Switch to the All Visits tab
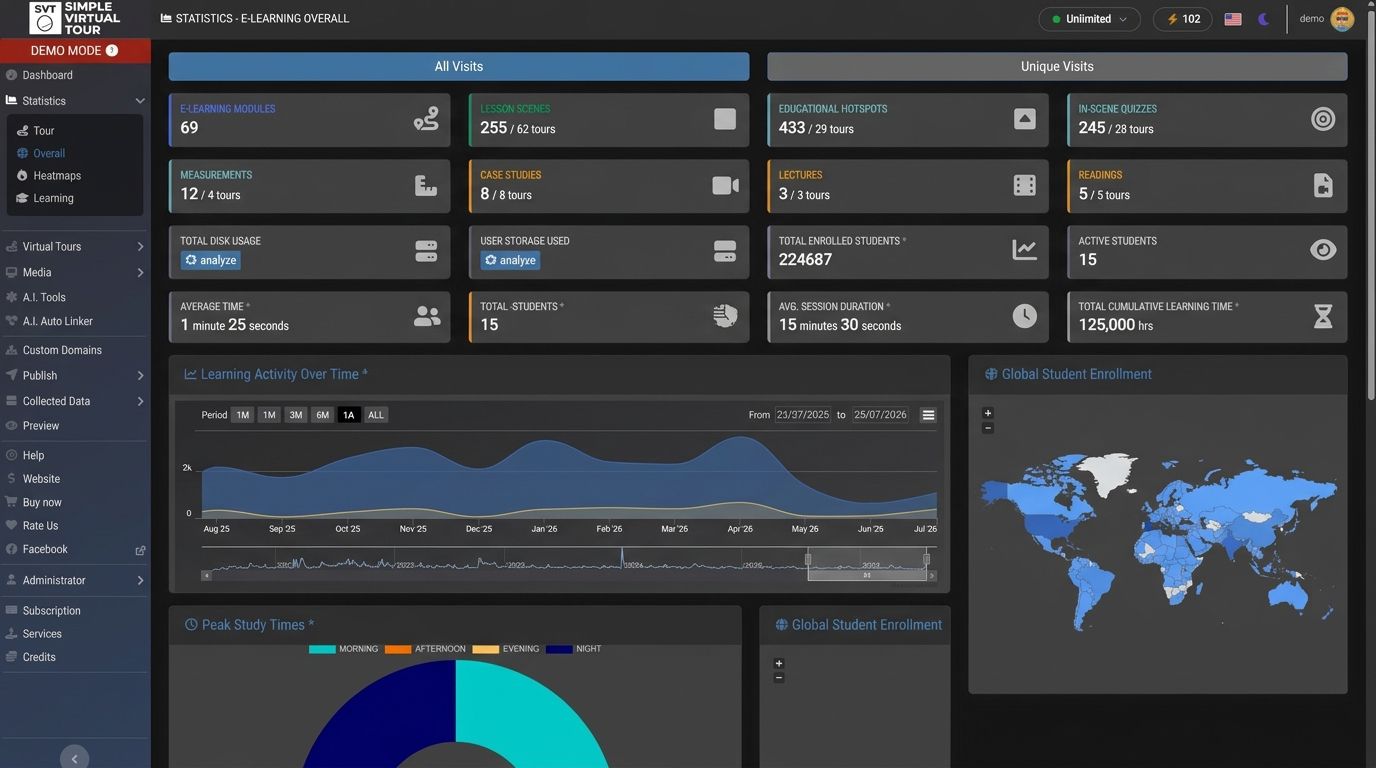 (459, 66)
